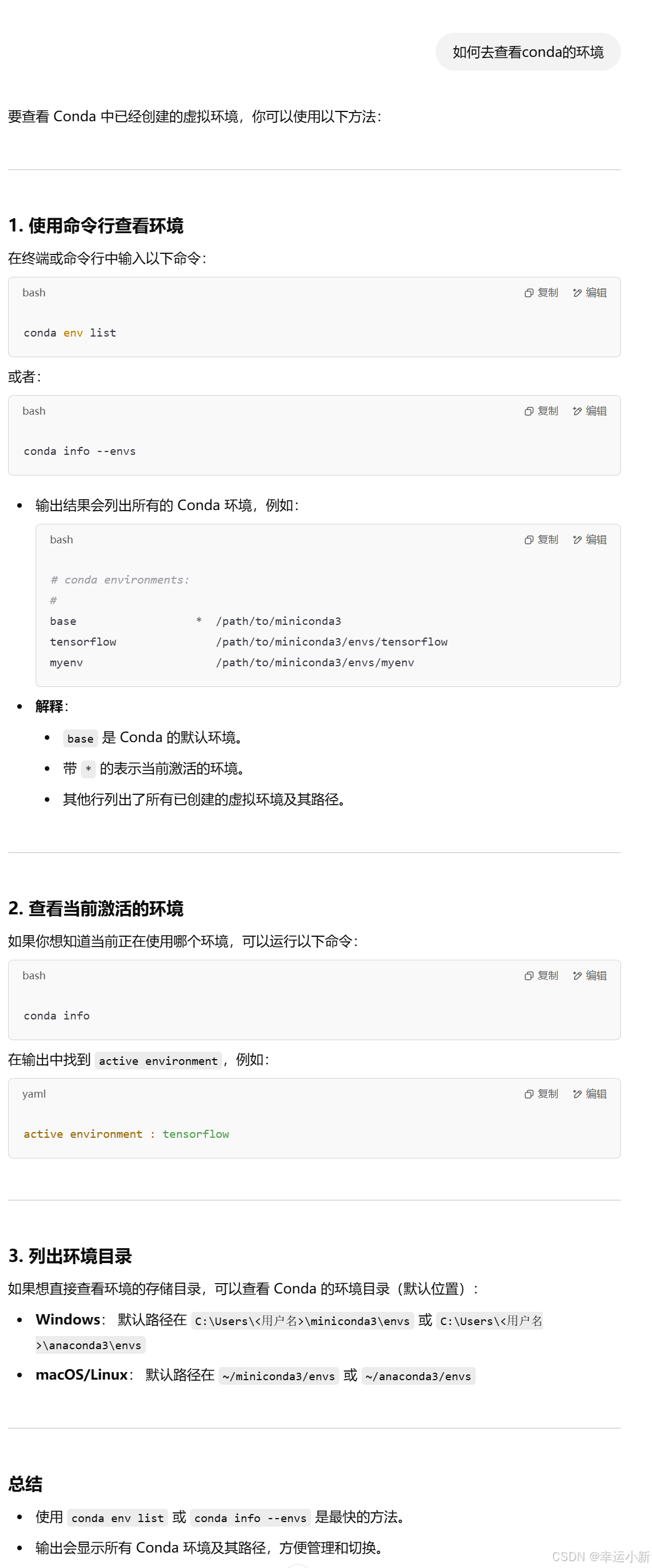Screen dimensions: 652x1568
Task: Click the 'active environment : tensorflow' yaml line
Action: (126, 1134)
